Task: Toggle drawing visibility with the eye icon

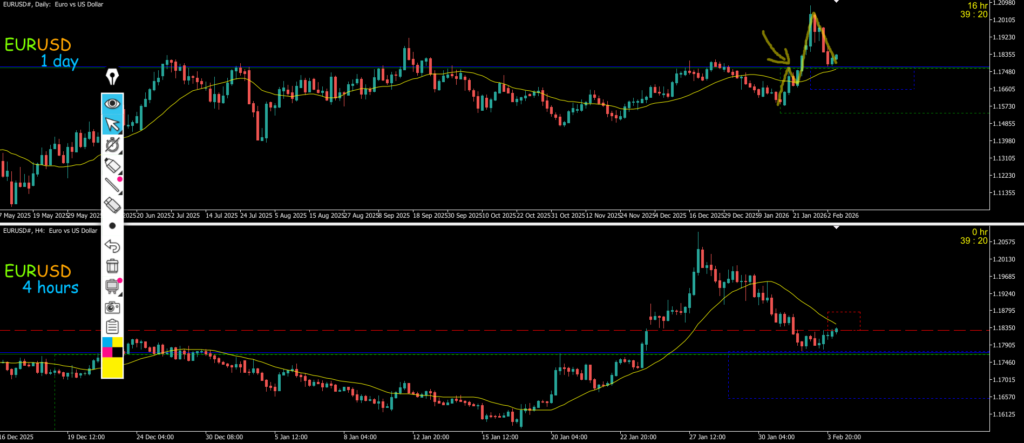Action: (x=112, y=102)
